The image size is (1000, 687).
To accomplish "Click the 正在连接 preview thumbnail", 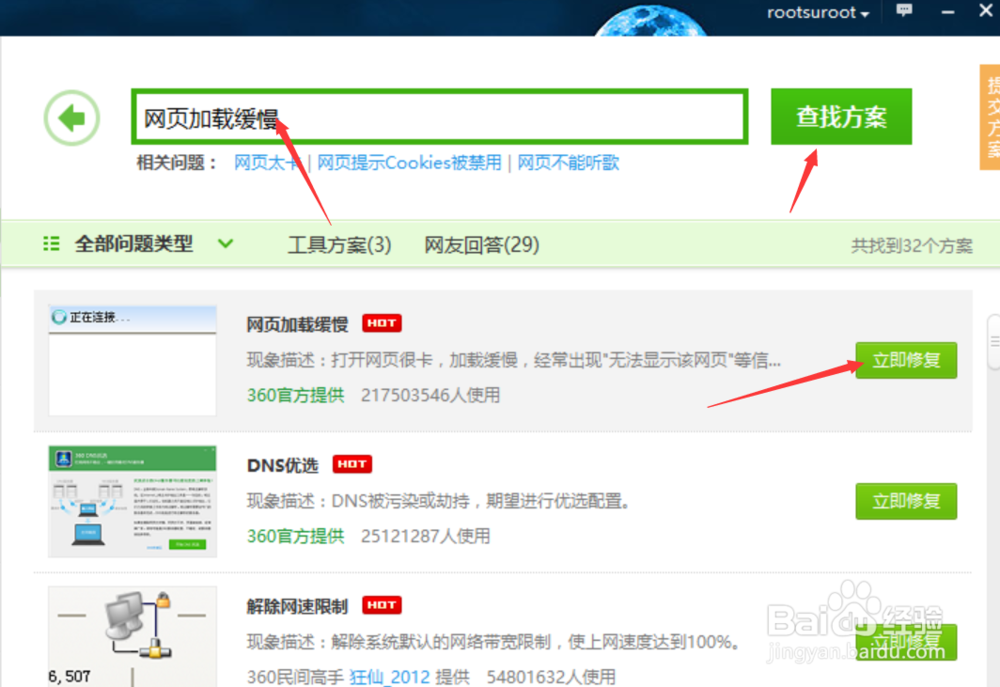I will [131, 360].
